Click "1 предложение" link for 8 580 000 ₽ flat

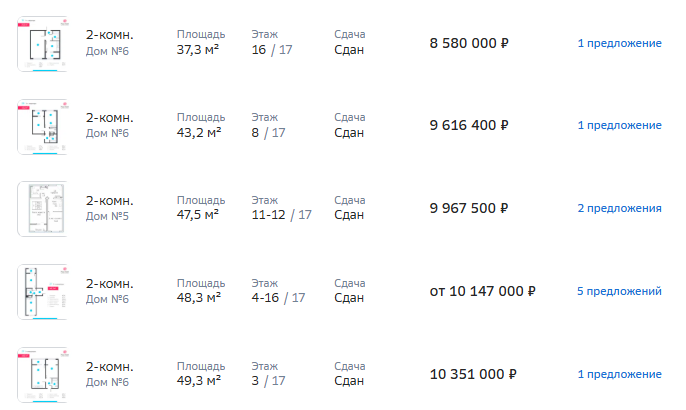(x=619, y=43)
